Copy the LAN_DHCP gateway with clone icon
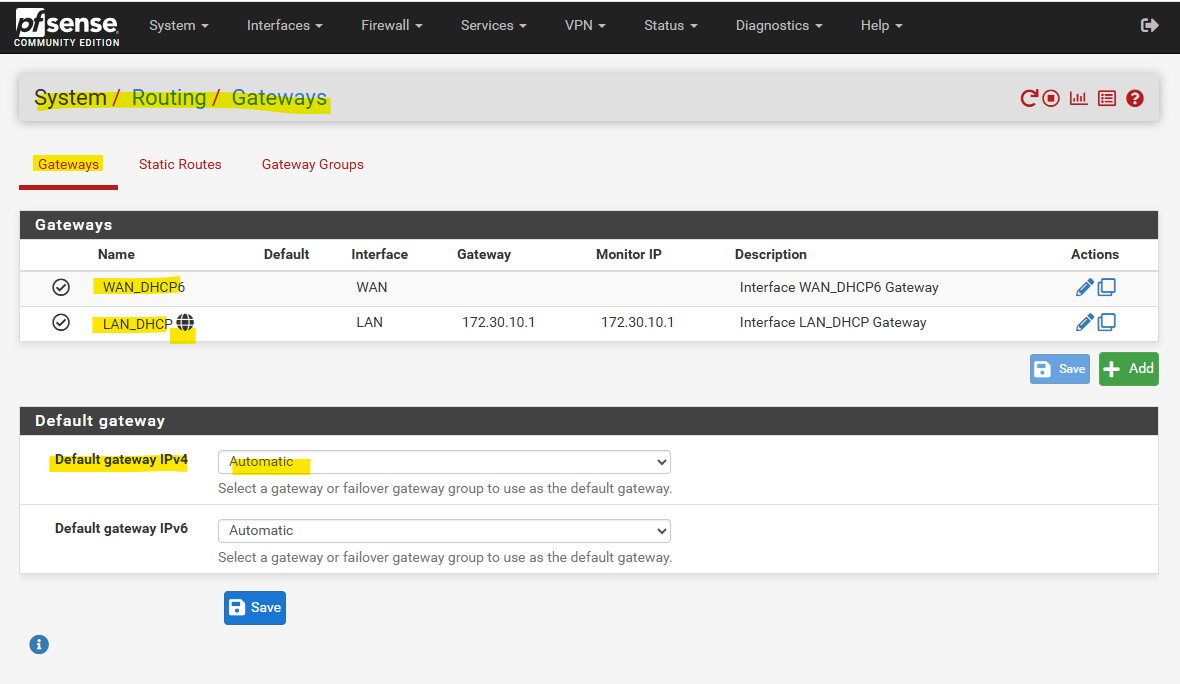Image resolution: width=1180 pixels, height=684 pixels. [1107, 322]
